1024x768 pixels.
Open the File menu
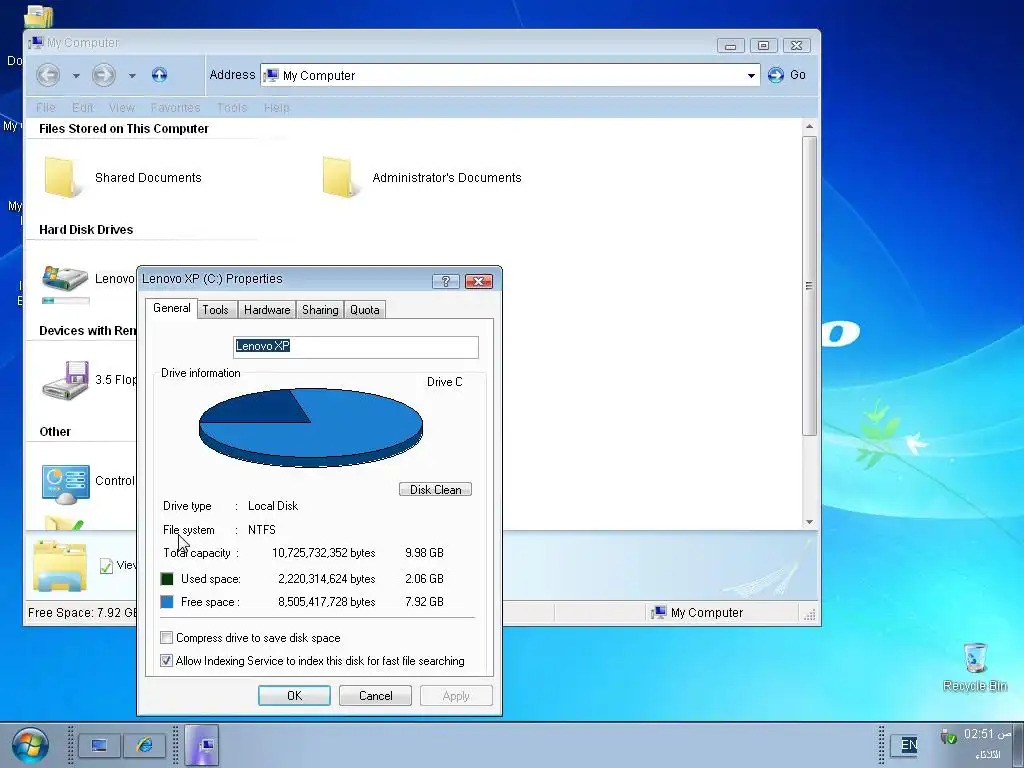tap(45, 108)
